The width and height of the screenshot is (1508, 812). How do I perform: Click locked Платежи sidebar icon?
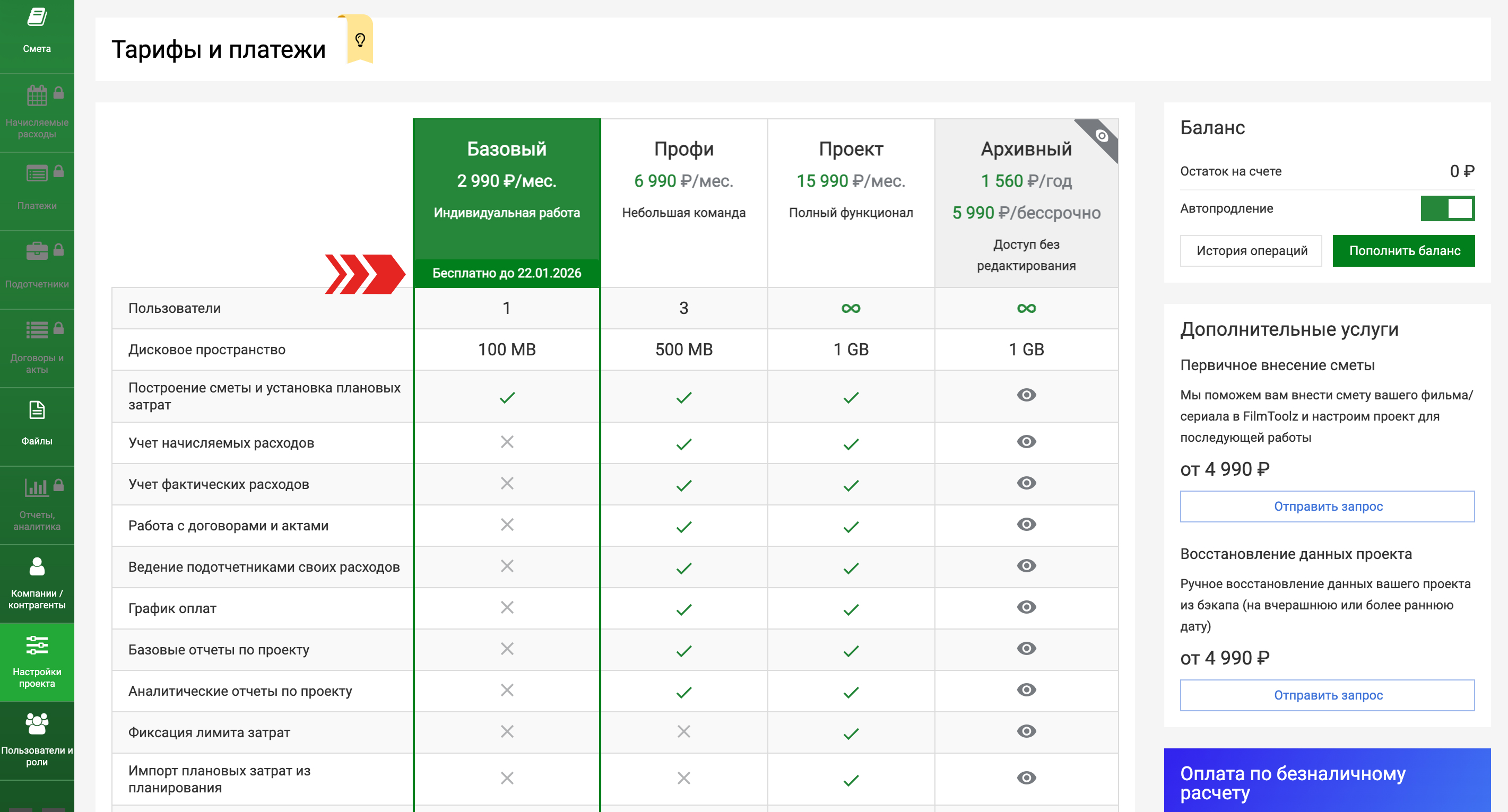(37, 174)
